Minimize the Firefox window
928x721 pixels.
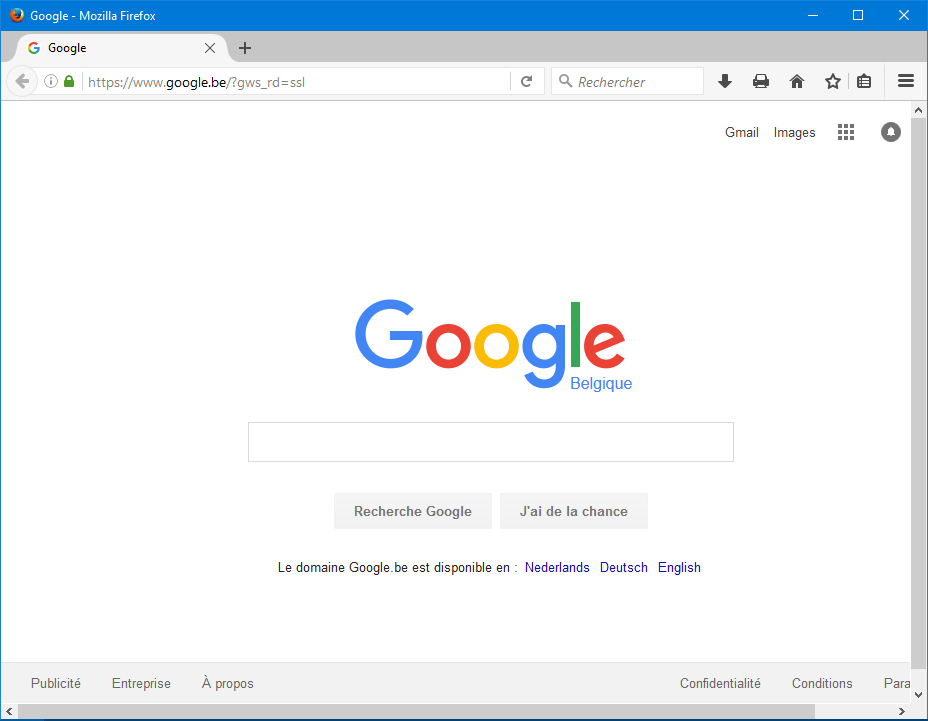(813, 15)
